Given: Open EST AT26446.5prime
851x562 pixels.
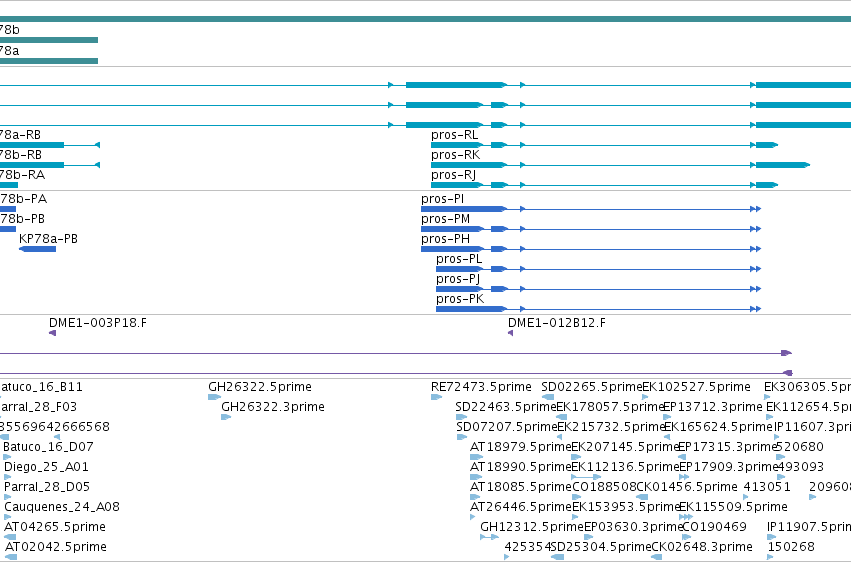Looking at the screenshot, I should tap(520, 507).
